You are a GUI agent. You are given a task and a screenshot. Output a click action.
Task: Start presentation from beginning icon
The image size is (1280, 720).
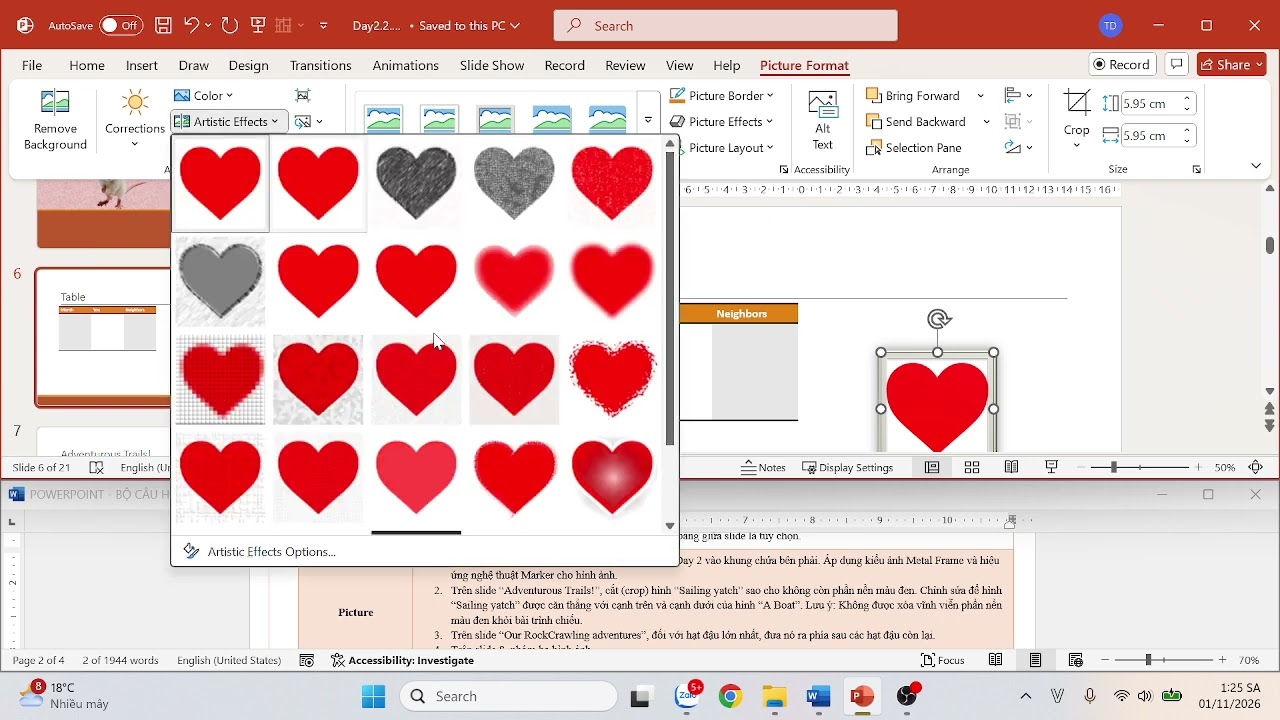(x=259, y=26)
